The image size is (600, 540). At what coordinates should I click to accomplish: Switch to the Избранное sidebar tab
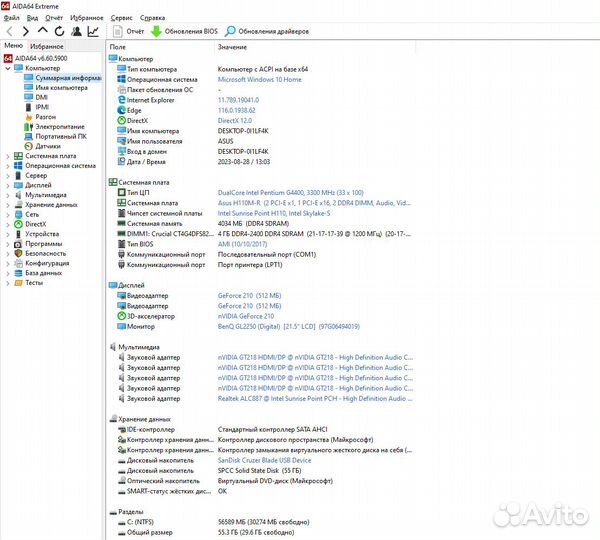47,46
